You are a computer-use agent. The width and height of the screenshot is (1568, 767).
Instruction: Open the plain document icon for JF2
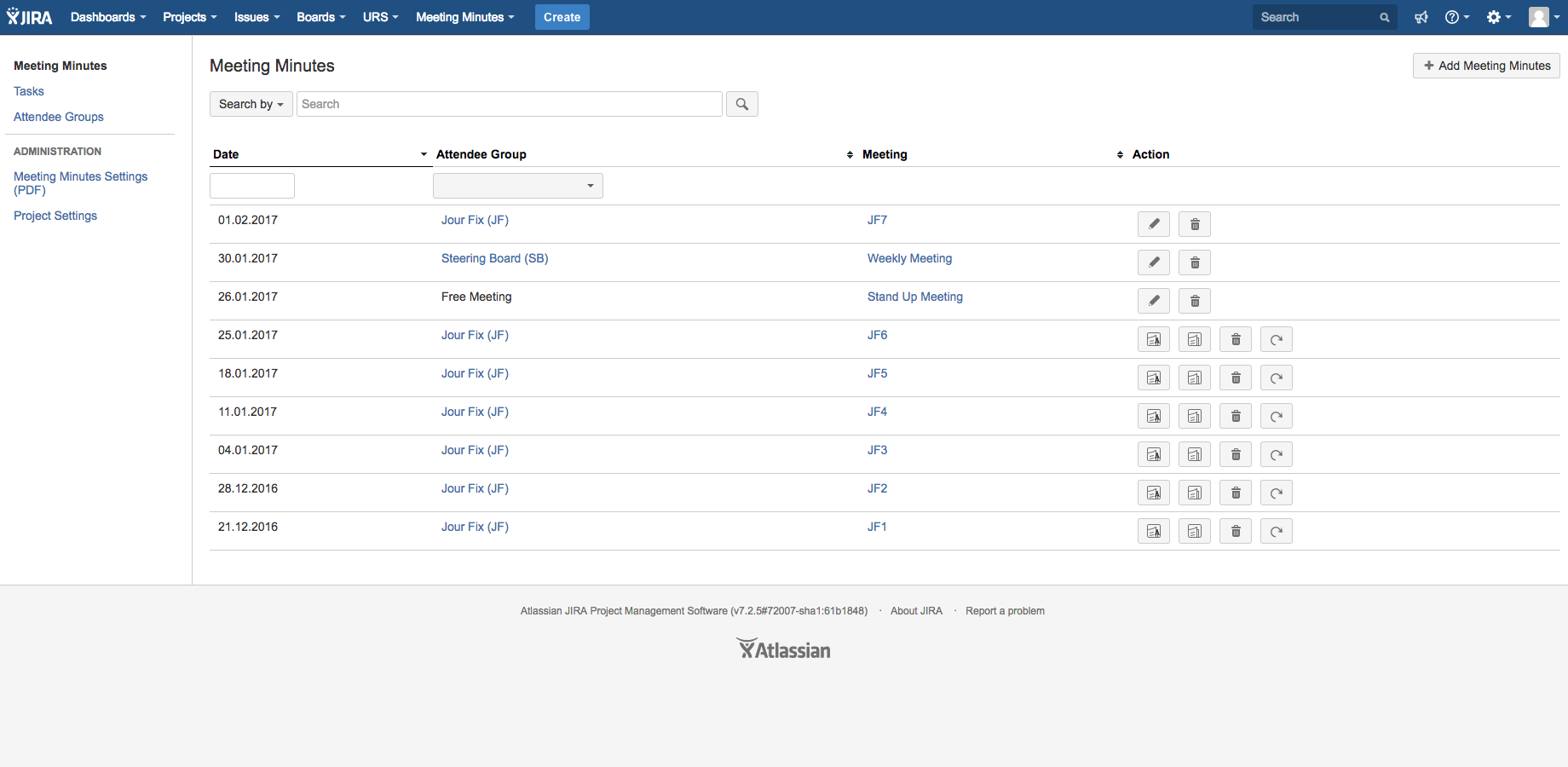1195,493
